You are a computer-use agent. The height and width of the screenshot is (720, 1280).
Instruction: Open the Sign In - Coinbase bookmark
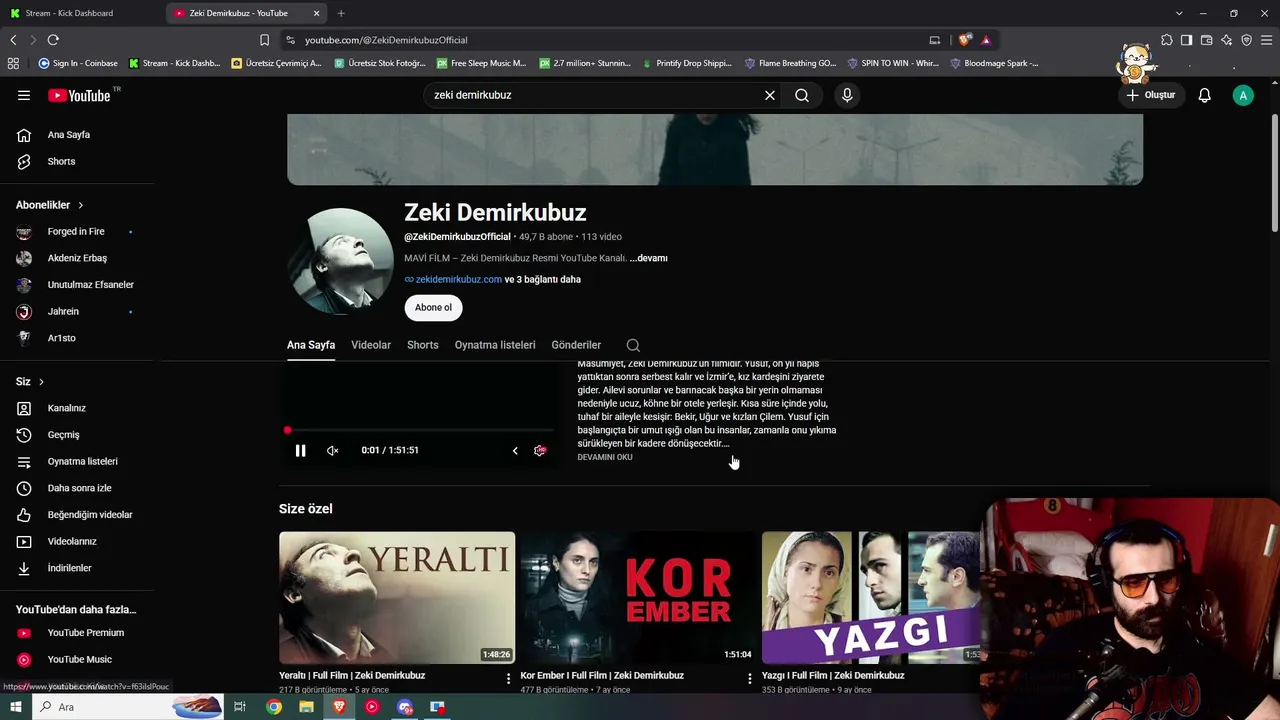(x=78, y=63)
